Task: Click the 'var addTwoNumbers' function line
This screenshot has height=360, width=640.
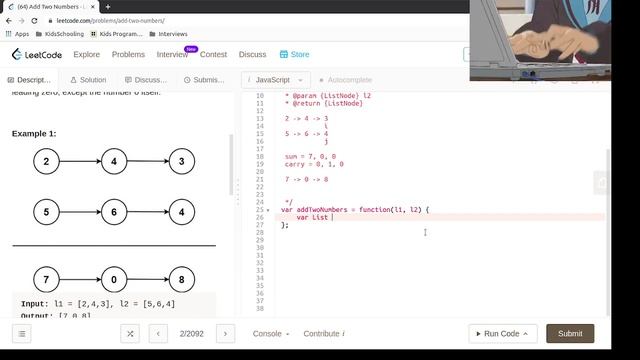Action: (355, 210)
